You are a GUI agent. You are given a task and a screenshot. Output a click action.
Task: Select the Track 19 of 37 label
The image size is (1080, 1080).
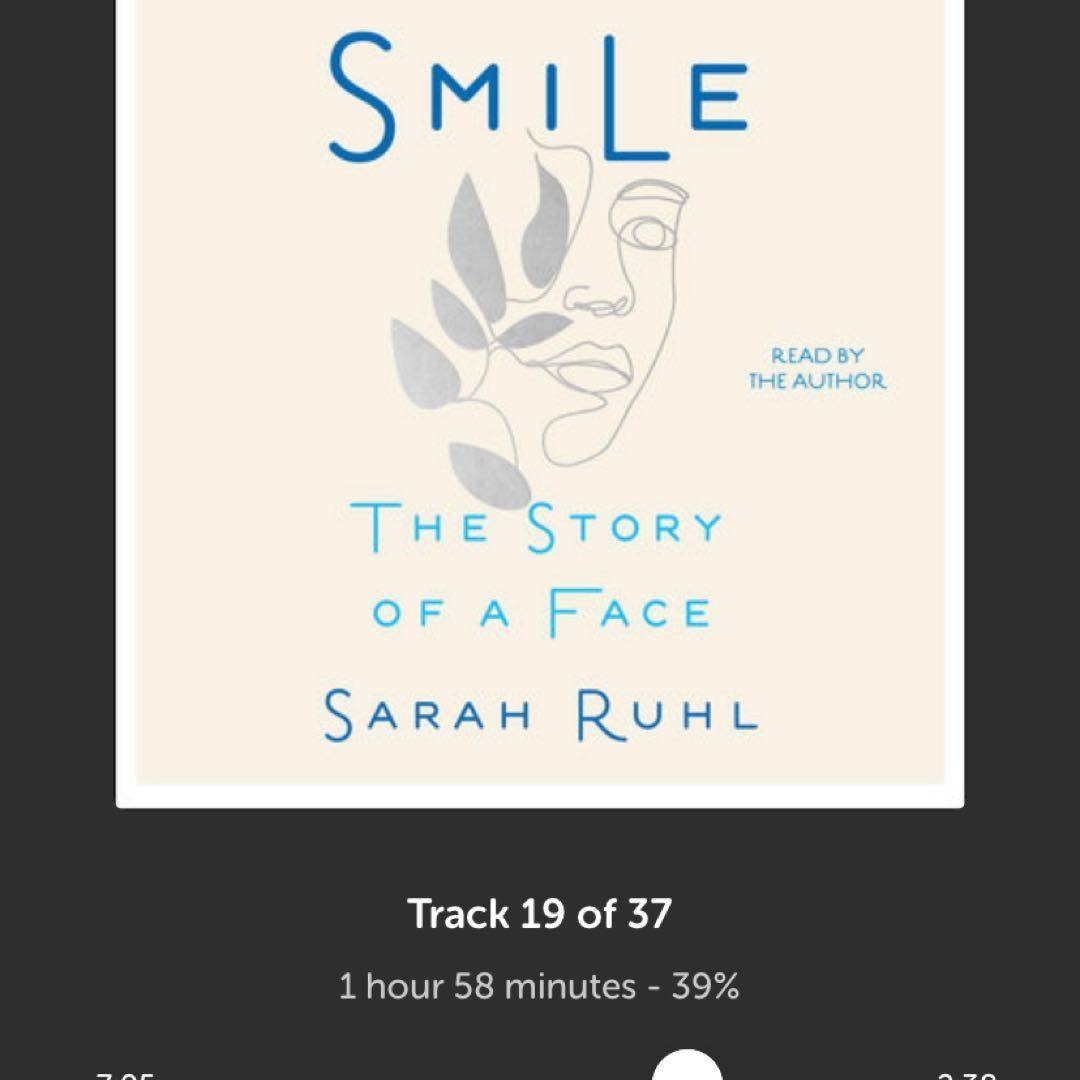pyautogui.click(x=539, y=914)
